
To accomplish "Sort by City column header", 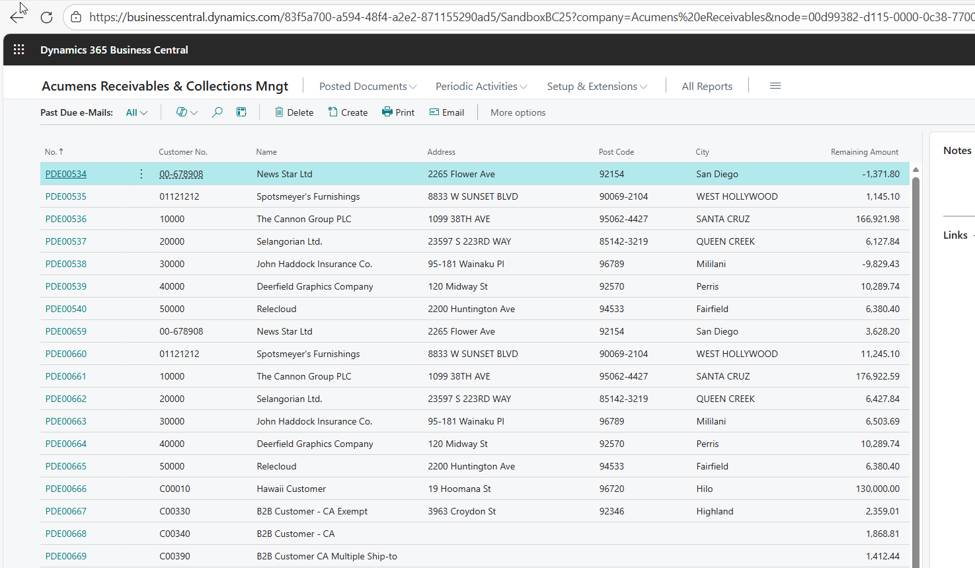I will tap(702, 152).
